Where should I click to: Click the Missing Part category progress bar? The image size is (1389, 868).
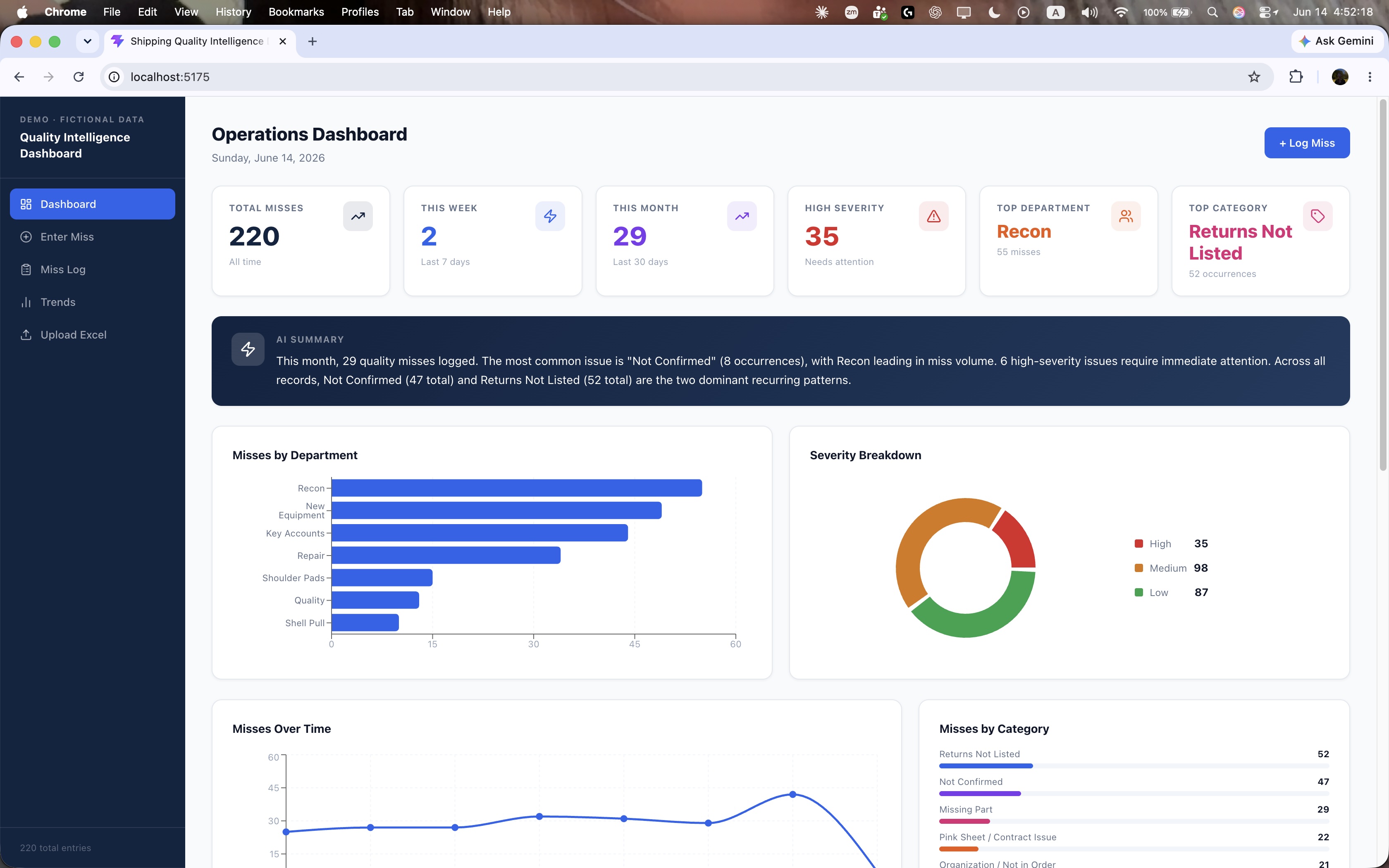pos(1134,821)
